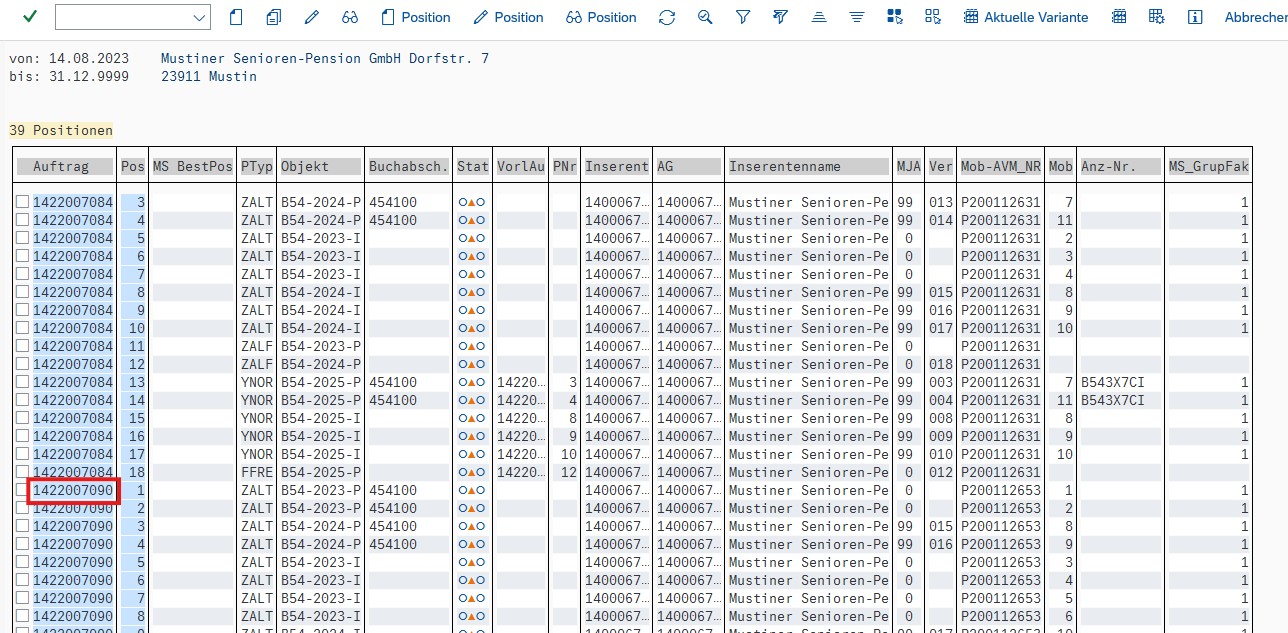Click the deselect all rows icon

click(933, 17)
